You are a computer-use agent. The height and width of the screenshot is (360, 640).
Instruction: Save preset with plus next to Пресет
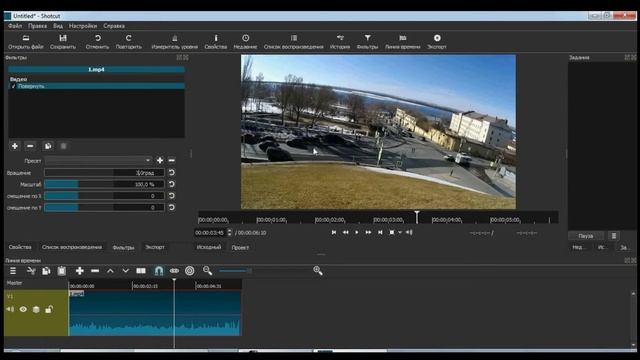pos(160,160)
